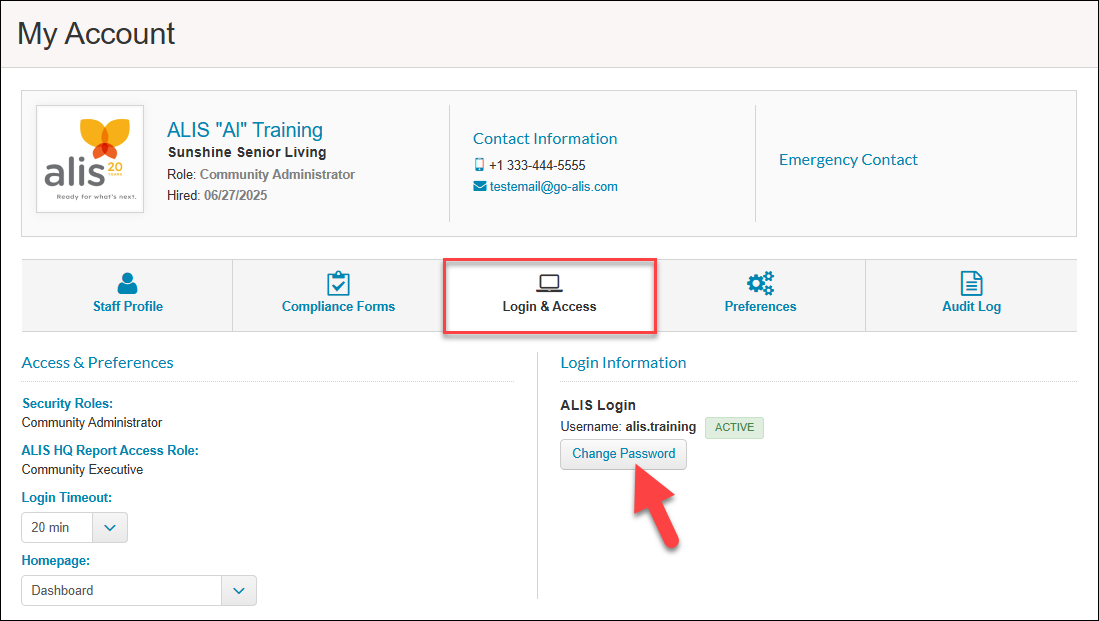The height and width of the screenshot is (621, 1099).
Task: Click the Compliance Forms clipboard icon
Action: [x=339, y=283]
